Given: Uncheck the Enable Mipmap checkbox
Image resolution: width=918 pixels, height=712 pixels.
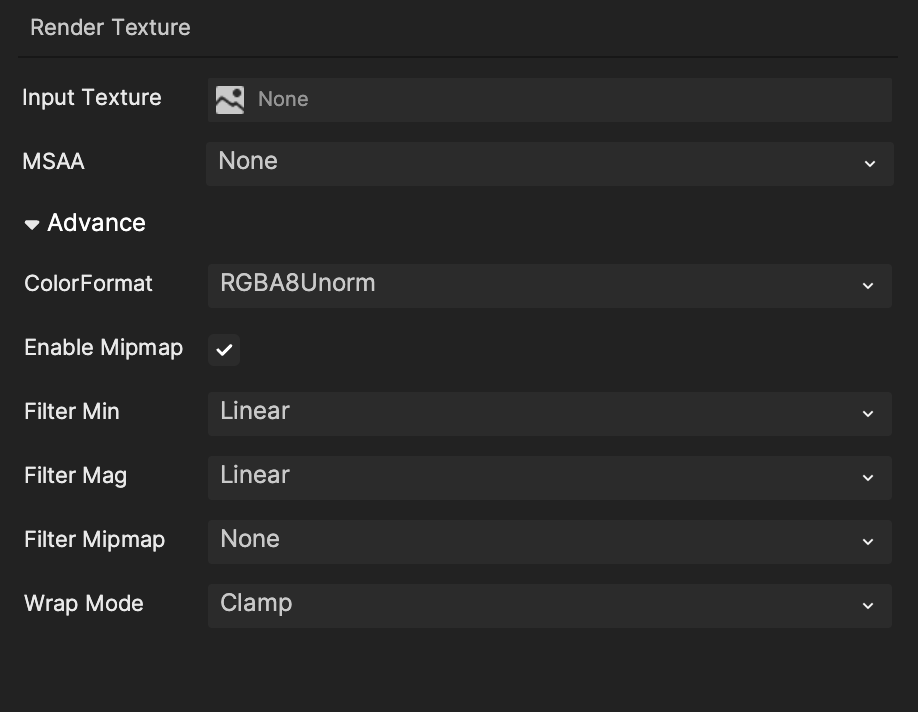Looking at the screenshot, I should pyautogui.click(x=224, y=349).
